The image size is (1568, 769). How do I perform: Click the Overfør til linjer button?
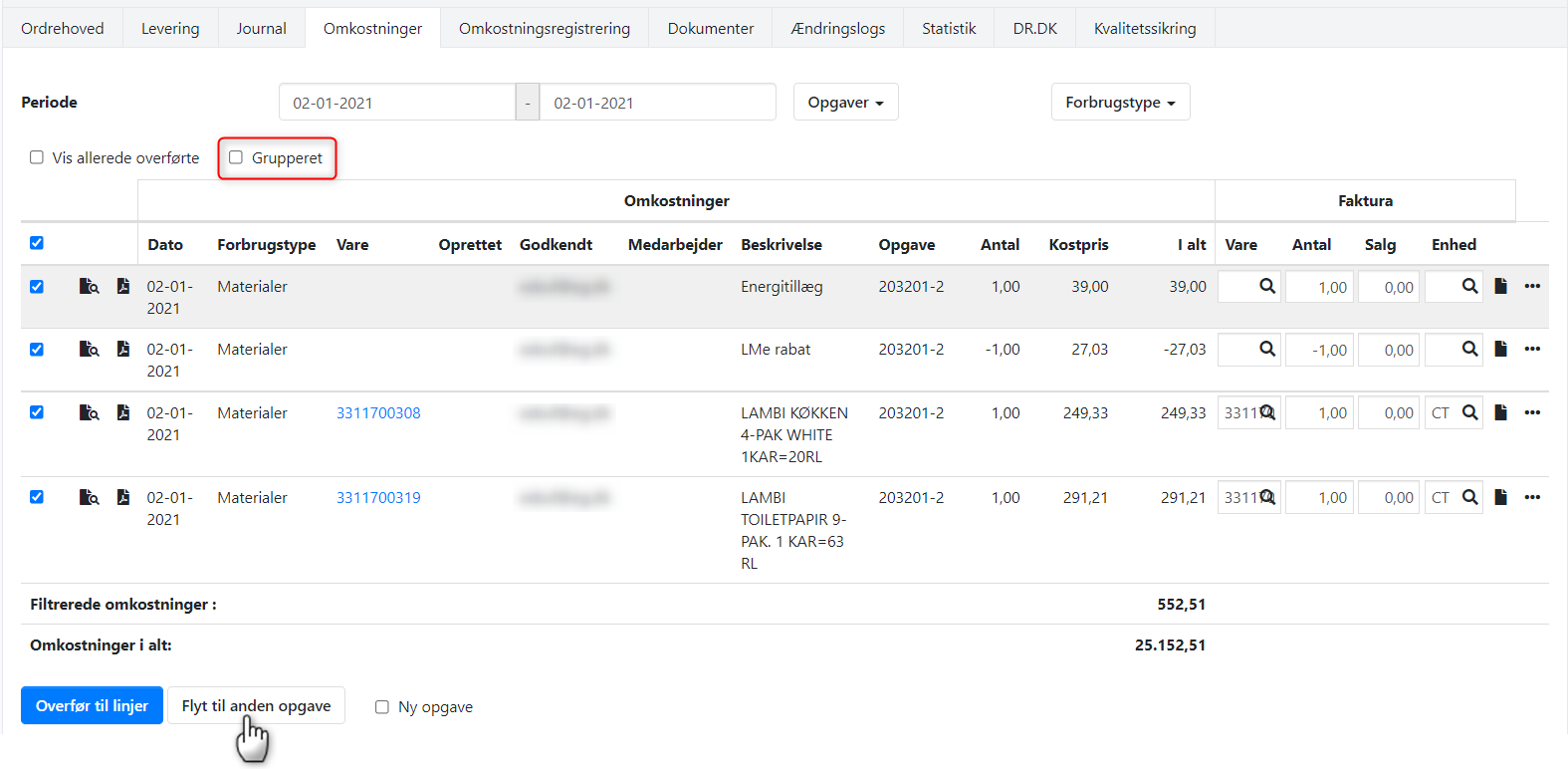[x=92, y=706]
